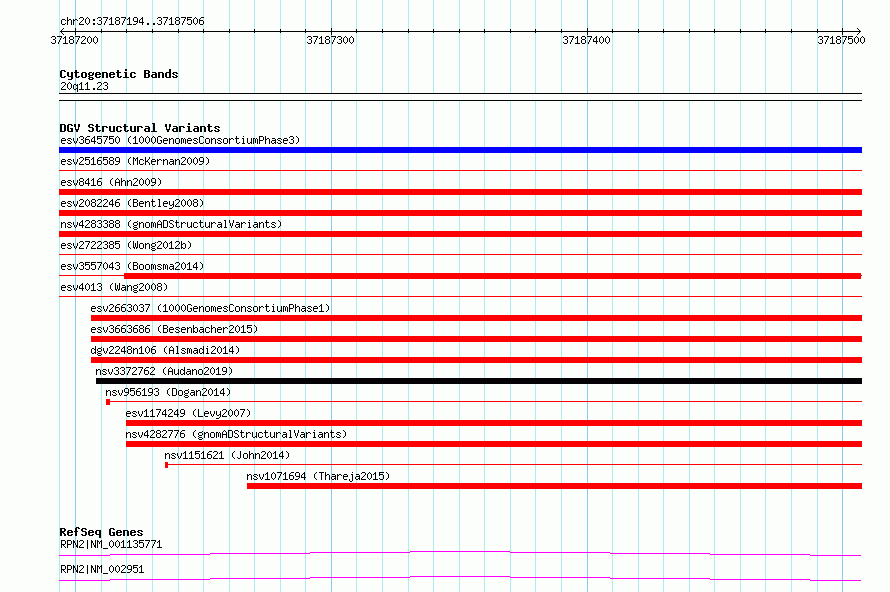890x592 pixels.
Task: Select nsv4282776 (gnomADStructuralVariants) label
Action: pyautogui.click(x=236, y=434)
